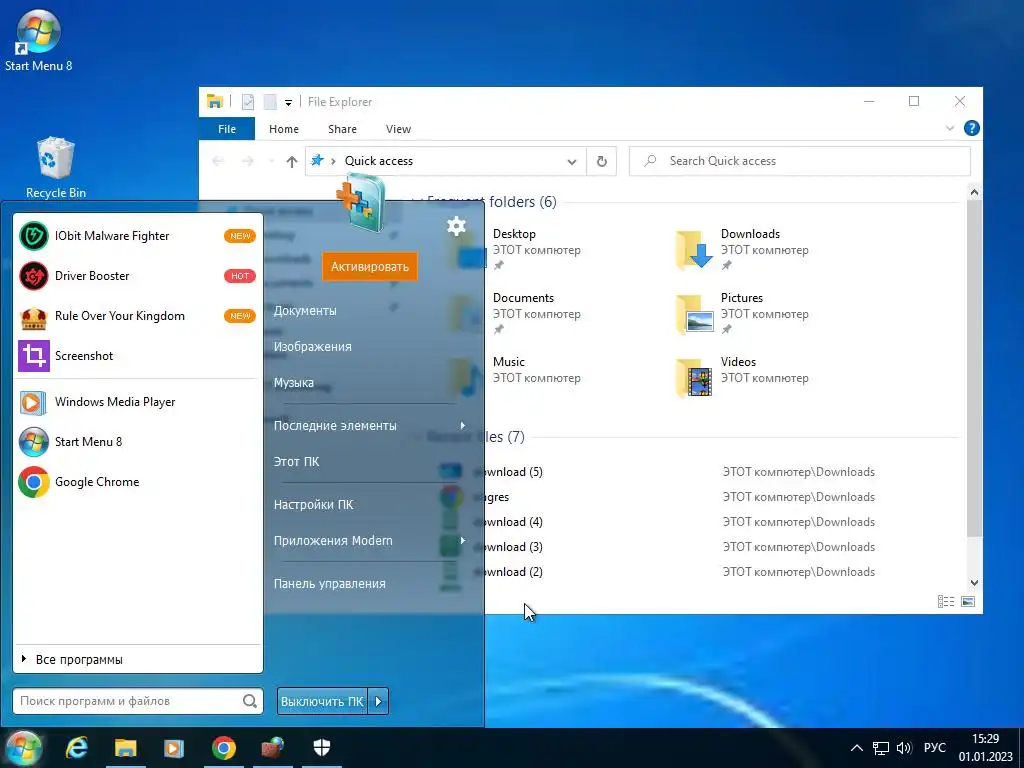The width and height of the screenshot is (1024, 768).
Task: Open Музыка in start menu
Action: pyautogui.click(x=293, y=383)
